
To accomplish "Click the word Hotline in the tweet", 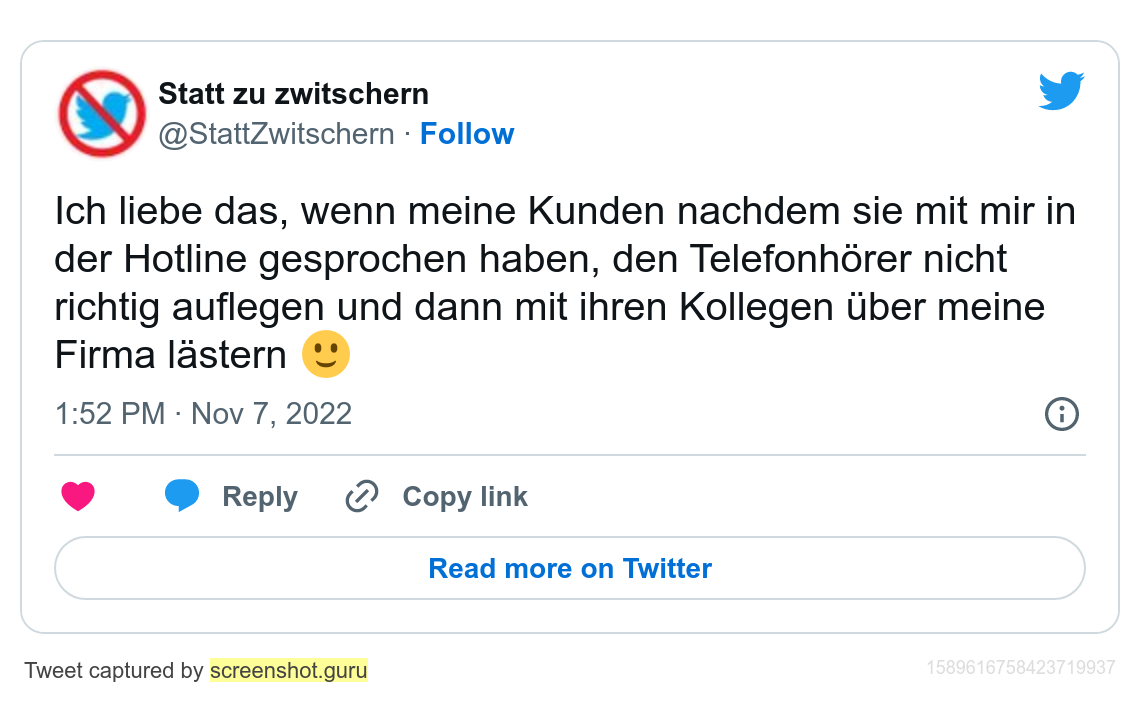I will coord(185,259).
